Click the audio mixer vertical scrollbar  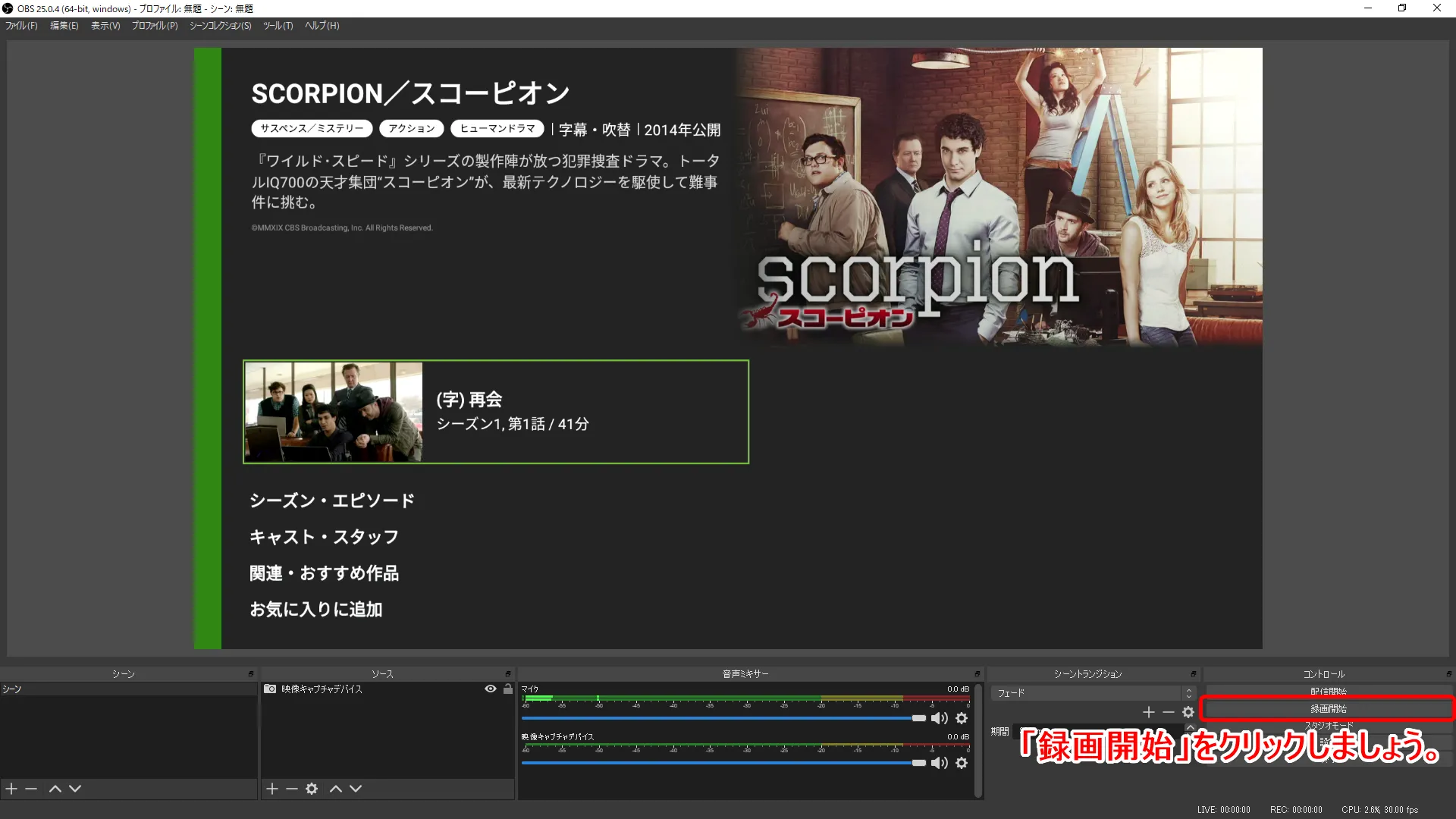(978, 739)
